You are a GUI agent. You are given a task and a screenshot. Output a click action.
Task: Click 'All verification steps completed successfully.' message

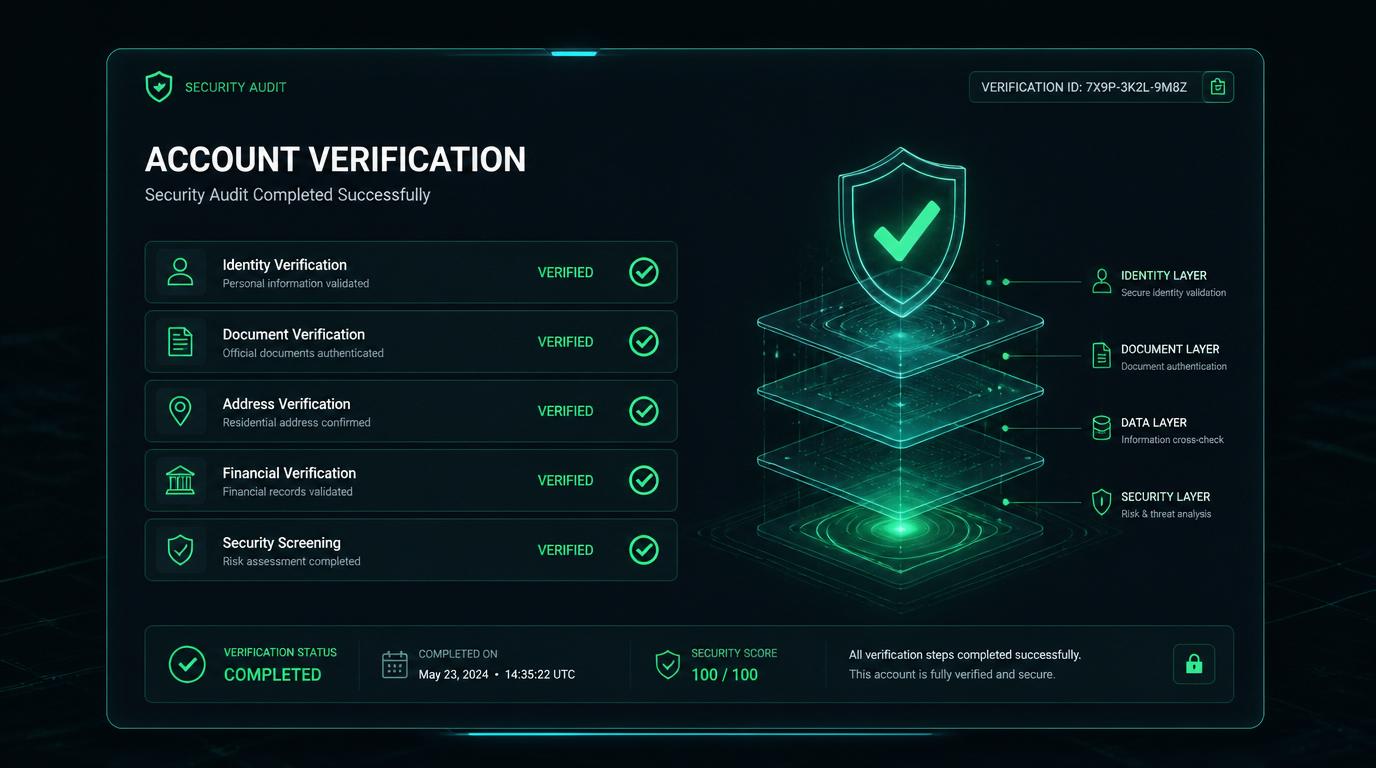tap(965, 655)
